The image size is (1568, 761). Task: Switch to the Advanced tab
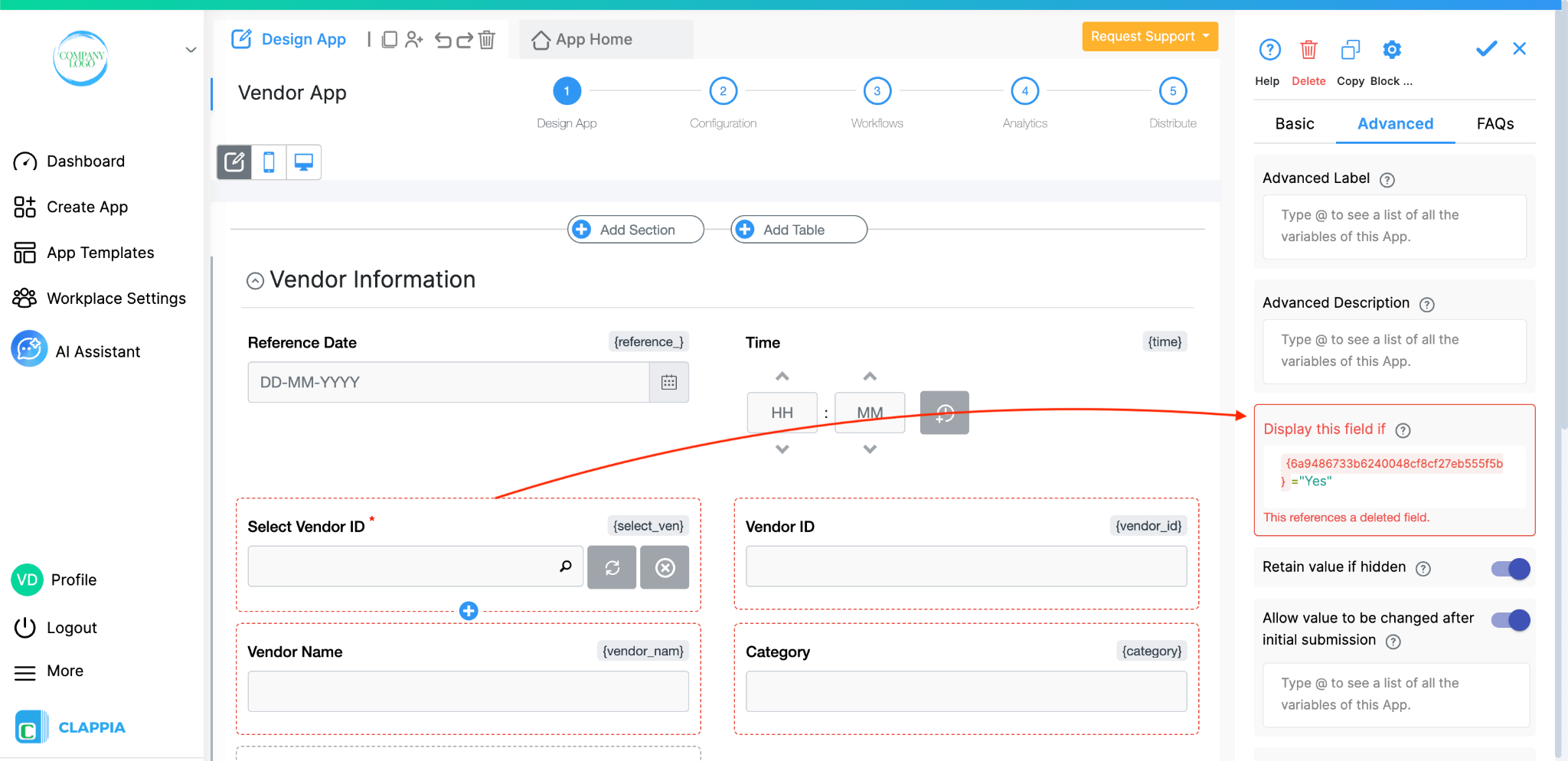point(1395,123)
